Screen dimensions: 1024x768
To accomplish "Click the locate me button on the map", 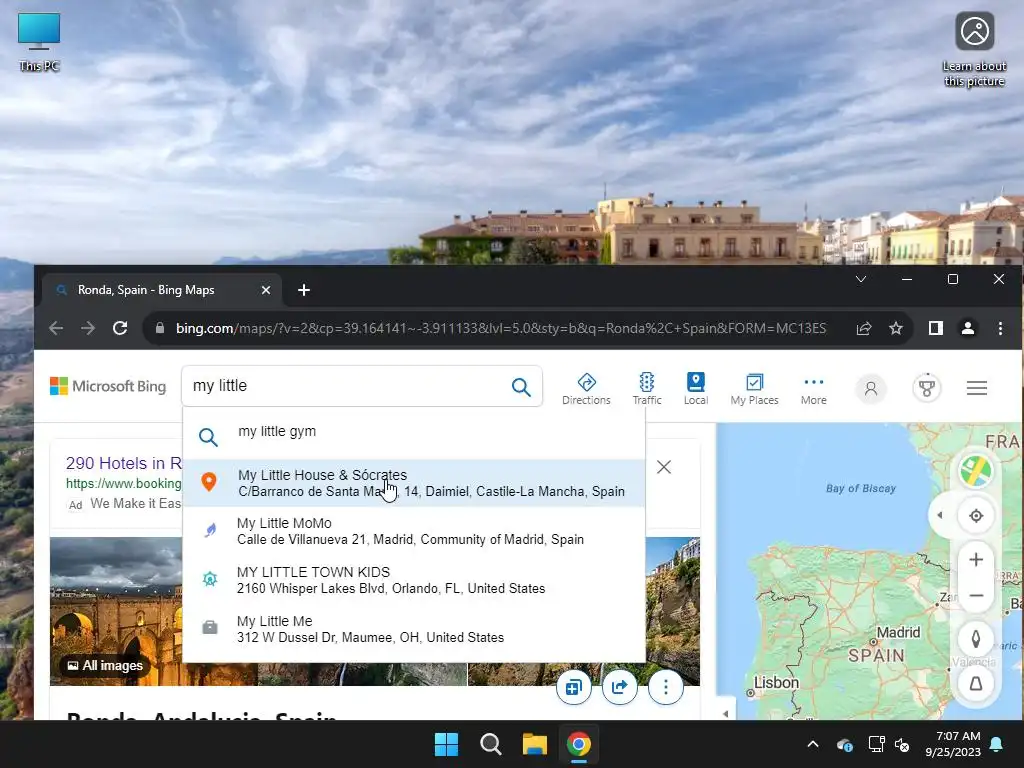I will tap(976, 516).
